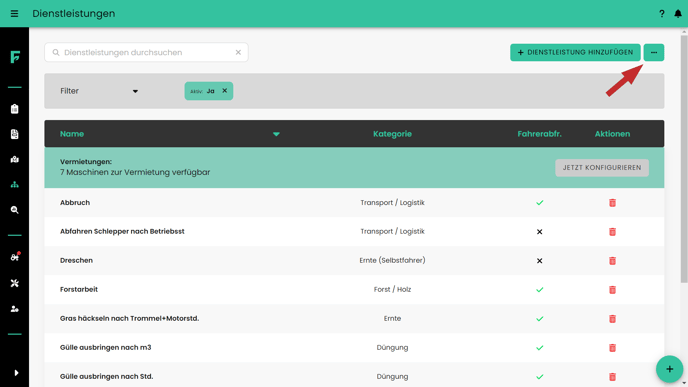Click the Dienstleistungen page title

pyautogui.click(x=74, y=14)
